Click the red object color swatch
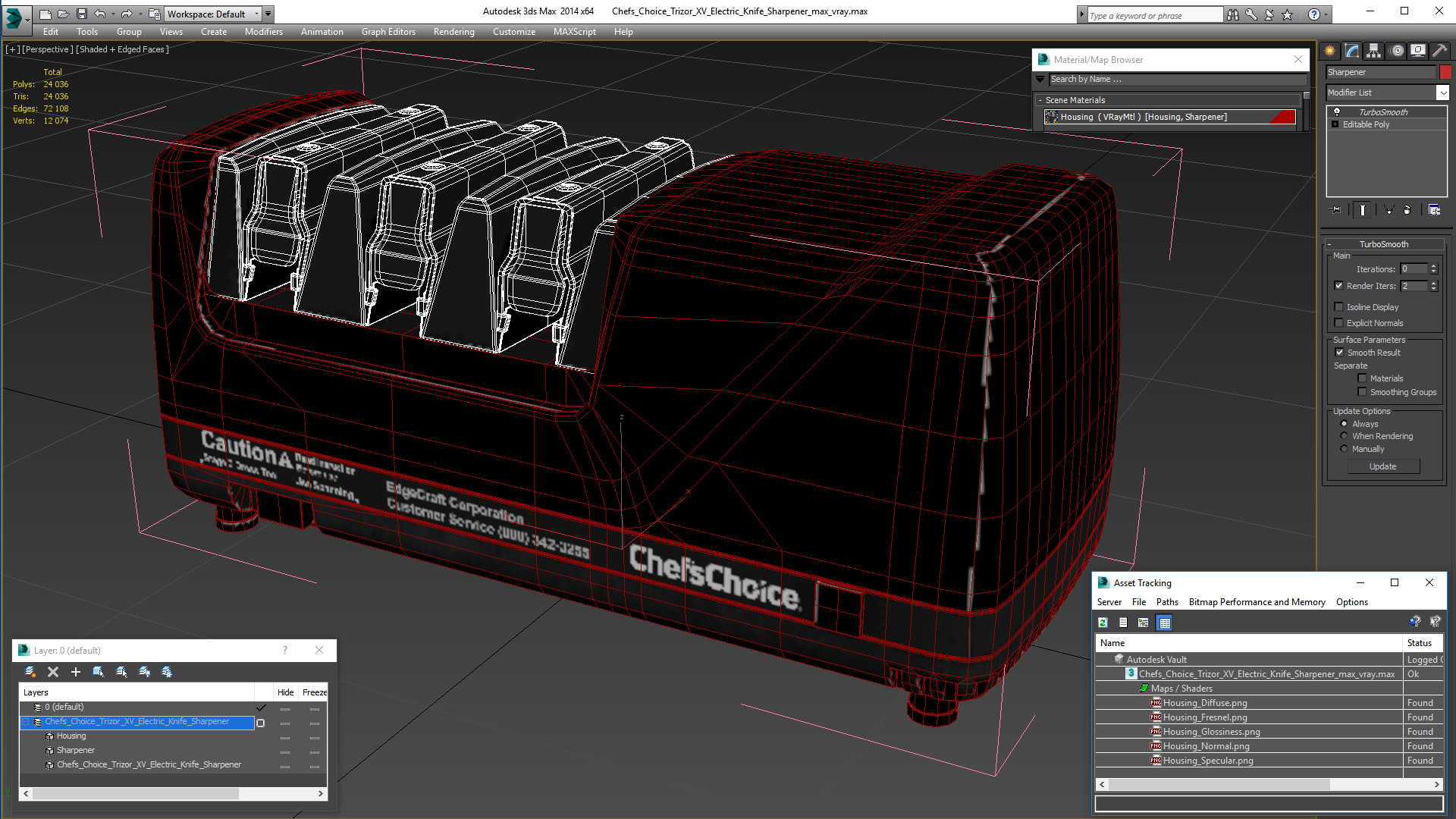This screenshot has height=819, width=1456. (1445, 72)
